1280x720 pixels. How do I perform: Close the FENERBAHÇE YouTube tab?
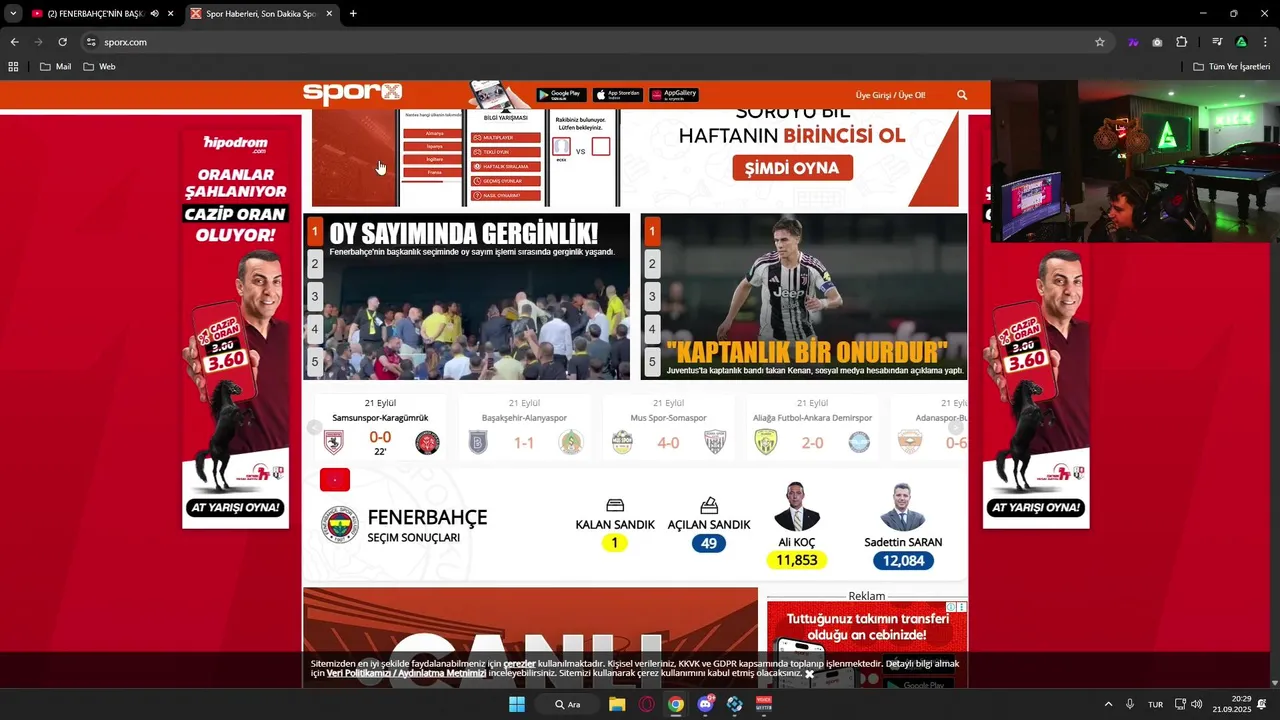171,14
